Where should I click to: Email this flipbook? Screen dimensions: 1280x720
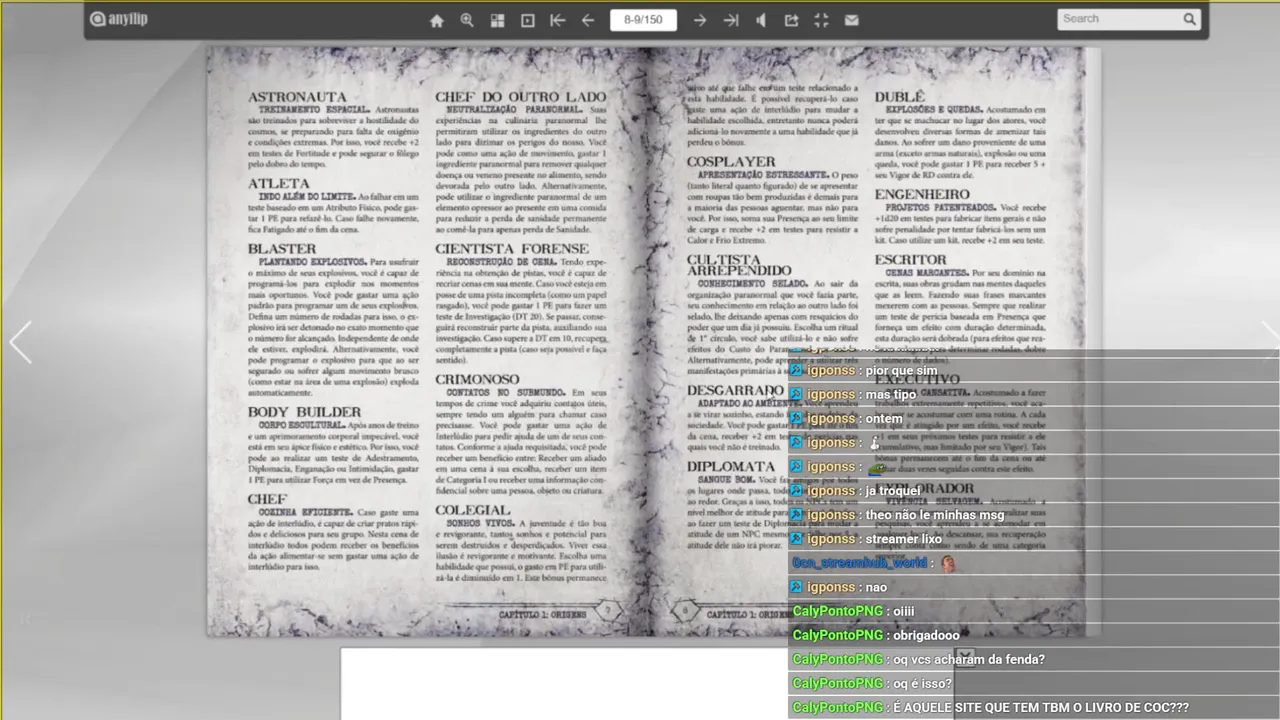(x=851, y=20)
